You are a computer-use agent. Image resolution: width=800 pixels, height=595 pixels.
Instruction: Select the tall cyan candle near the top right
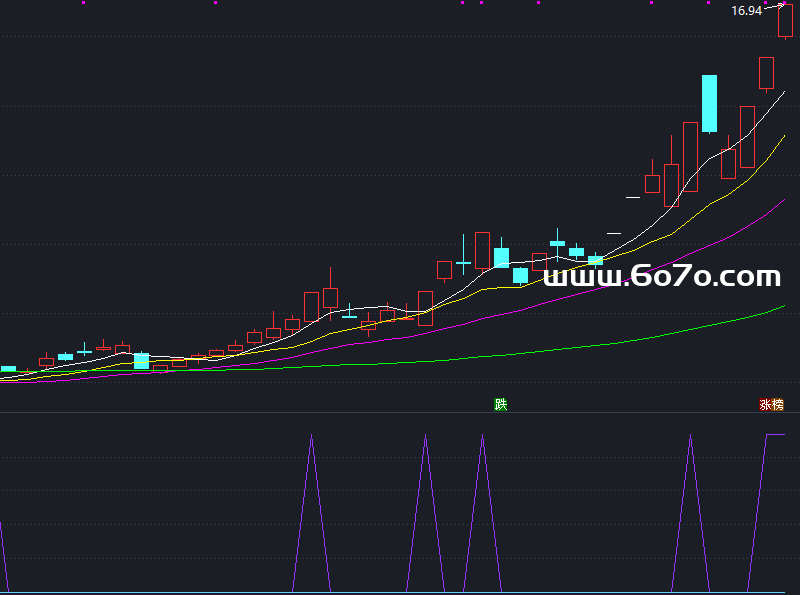click(x=709, y=103)
